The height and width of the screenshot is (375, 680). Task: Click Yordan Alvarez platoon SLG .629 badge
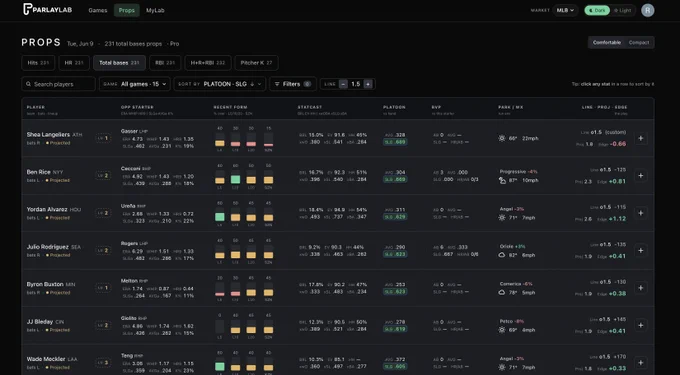click(395, 216)
